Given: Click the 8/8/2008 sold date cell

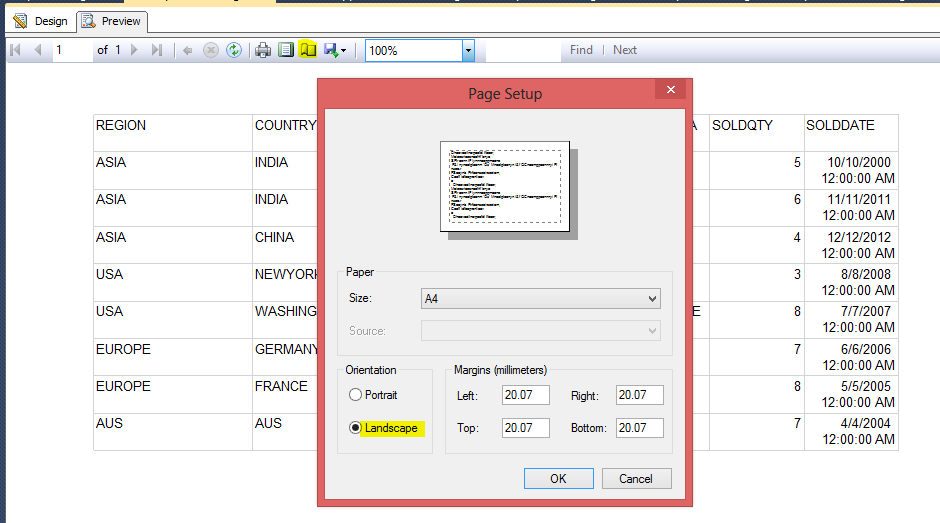Looking at the screenshot, I should point(851,282).
